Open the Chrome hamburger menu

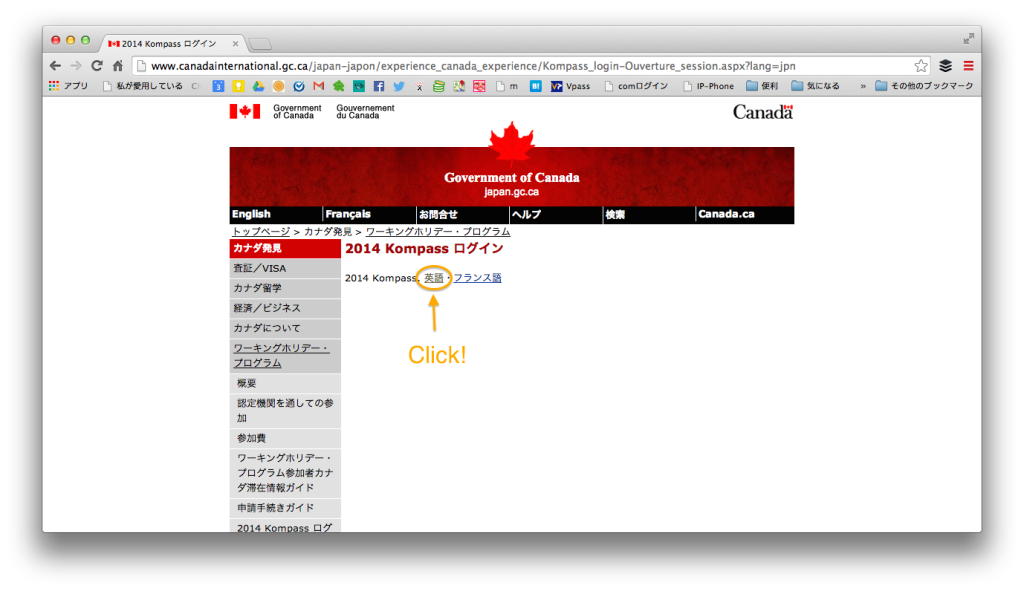coord(968,66)
